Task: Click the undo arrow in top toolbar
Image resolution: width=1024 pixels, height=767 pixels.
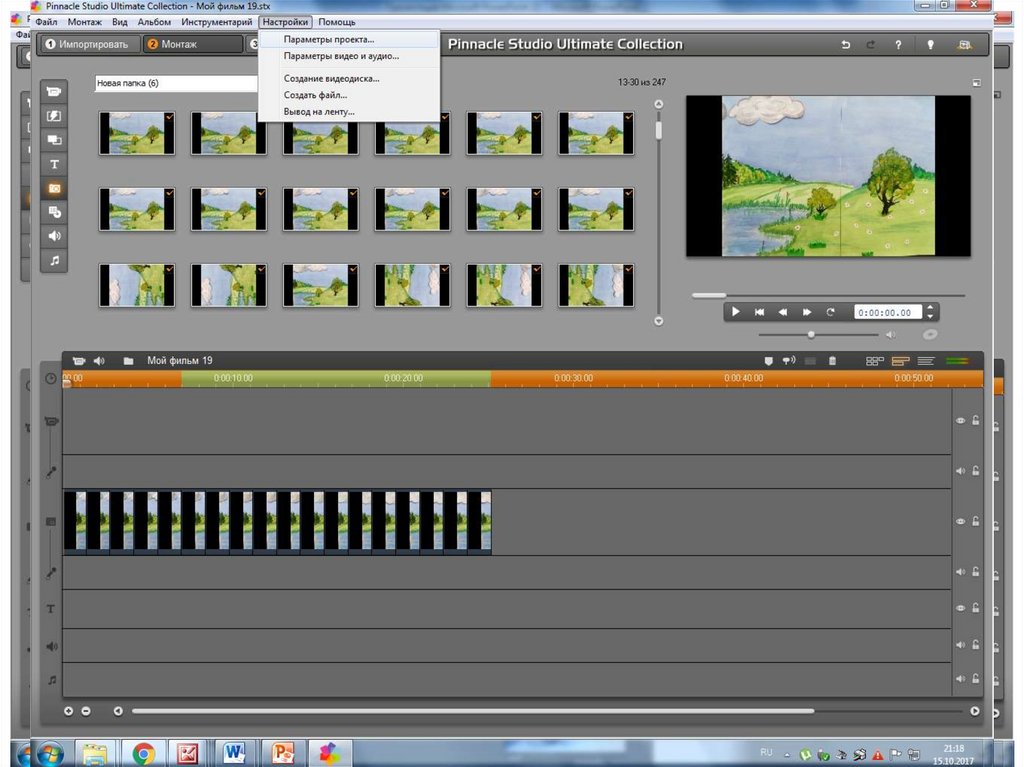Action: click(846, 45)
